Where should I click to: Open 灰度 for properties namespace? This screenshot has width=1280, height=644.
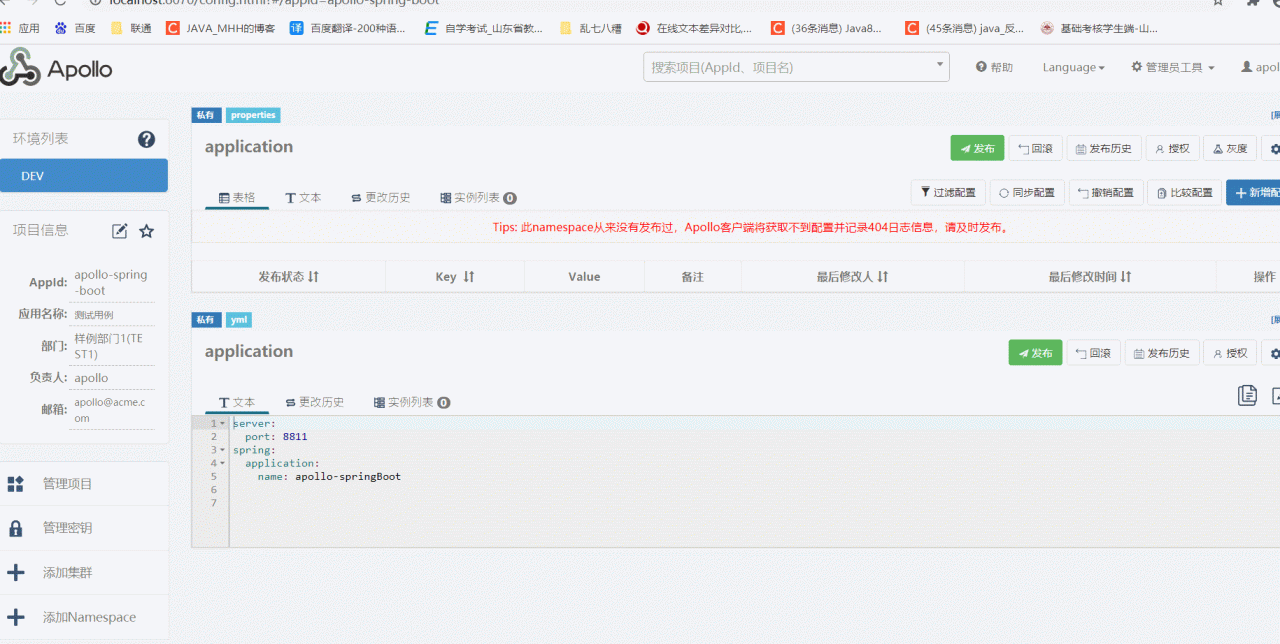(1230, 148)
